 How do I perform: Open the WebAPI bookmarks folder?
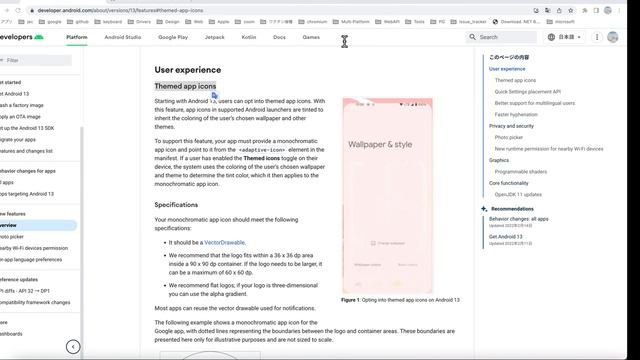(388, 22)
